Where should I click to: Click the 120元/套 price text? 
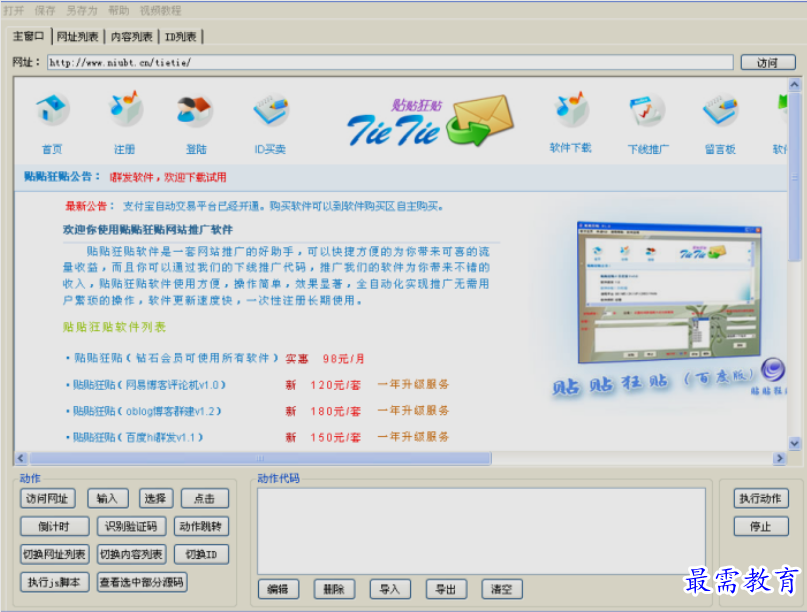click(x=336, y=385)
